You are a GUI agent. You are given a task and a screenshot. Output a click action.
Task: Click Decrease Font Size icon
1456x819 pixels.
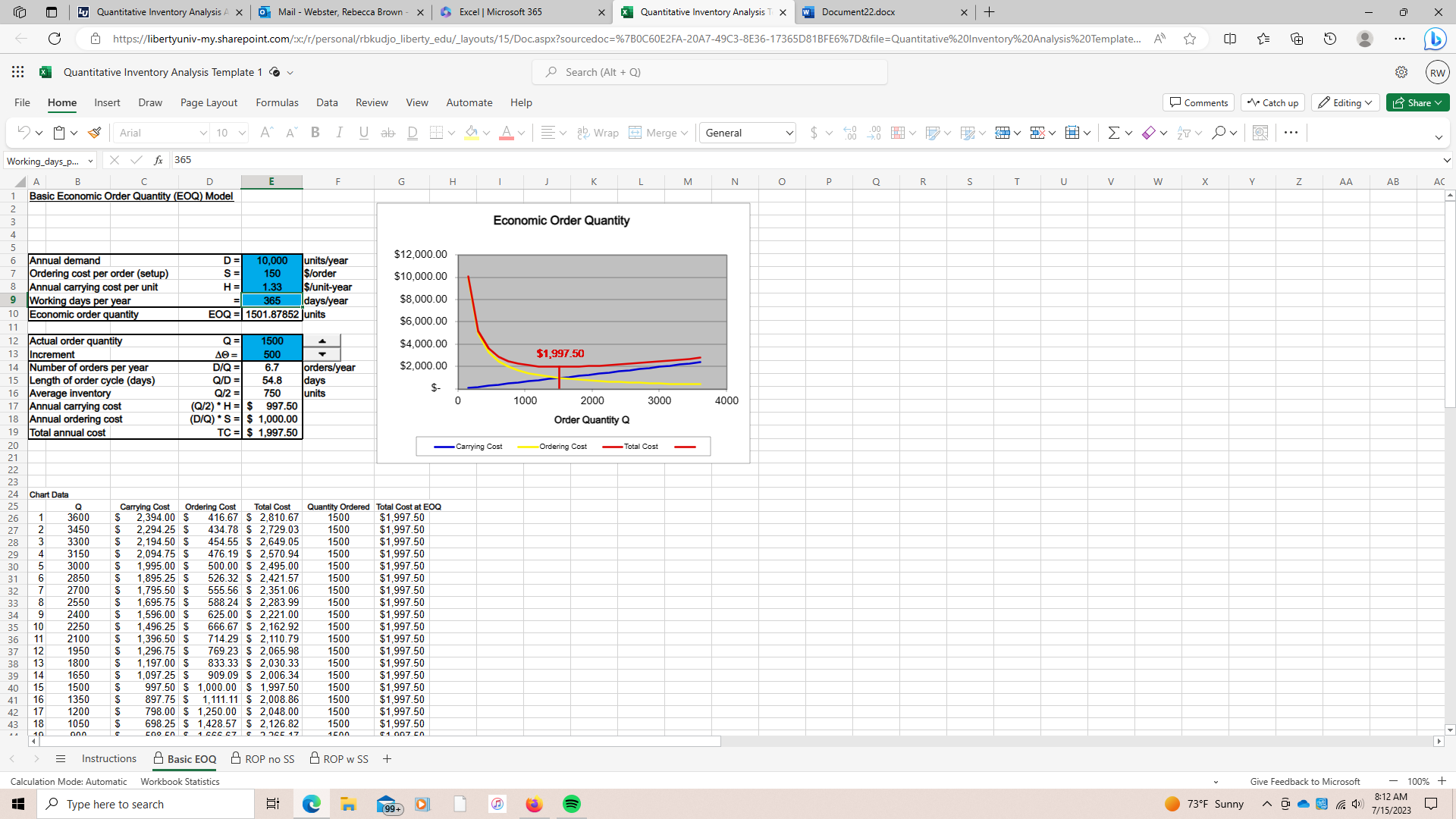[291, 133]
